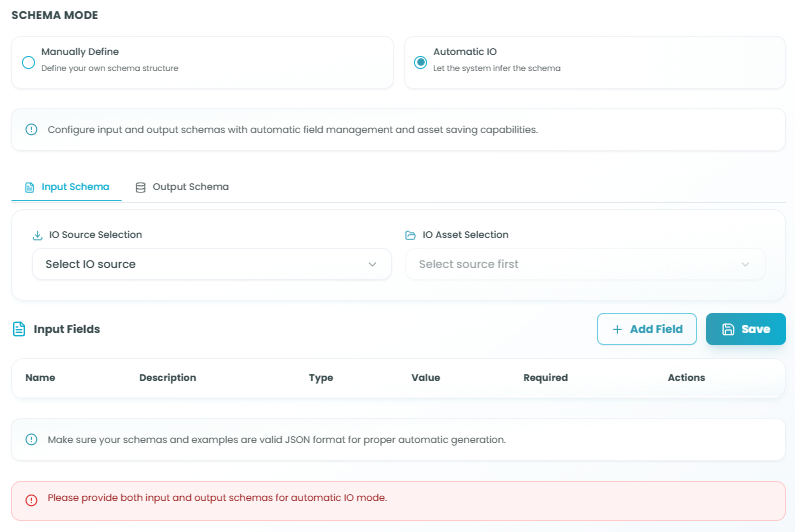The height and width of the screenshot is (532, 795).
Task: Click the info icon beside the valid JSON notice
Action: coord(31,440)
